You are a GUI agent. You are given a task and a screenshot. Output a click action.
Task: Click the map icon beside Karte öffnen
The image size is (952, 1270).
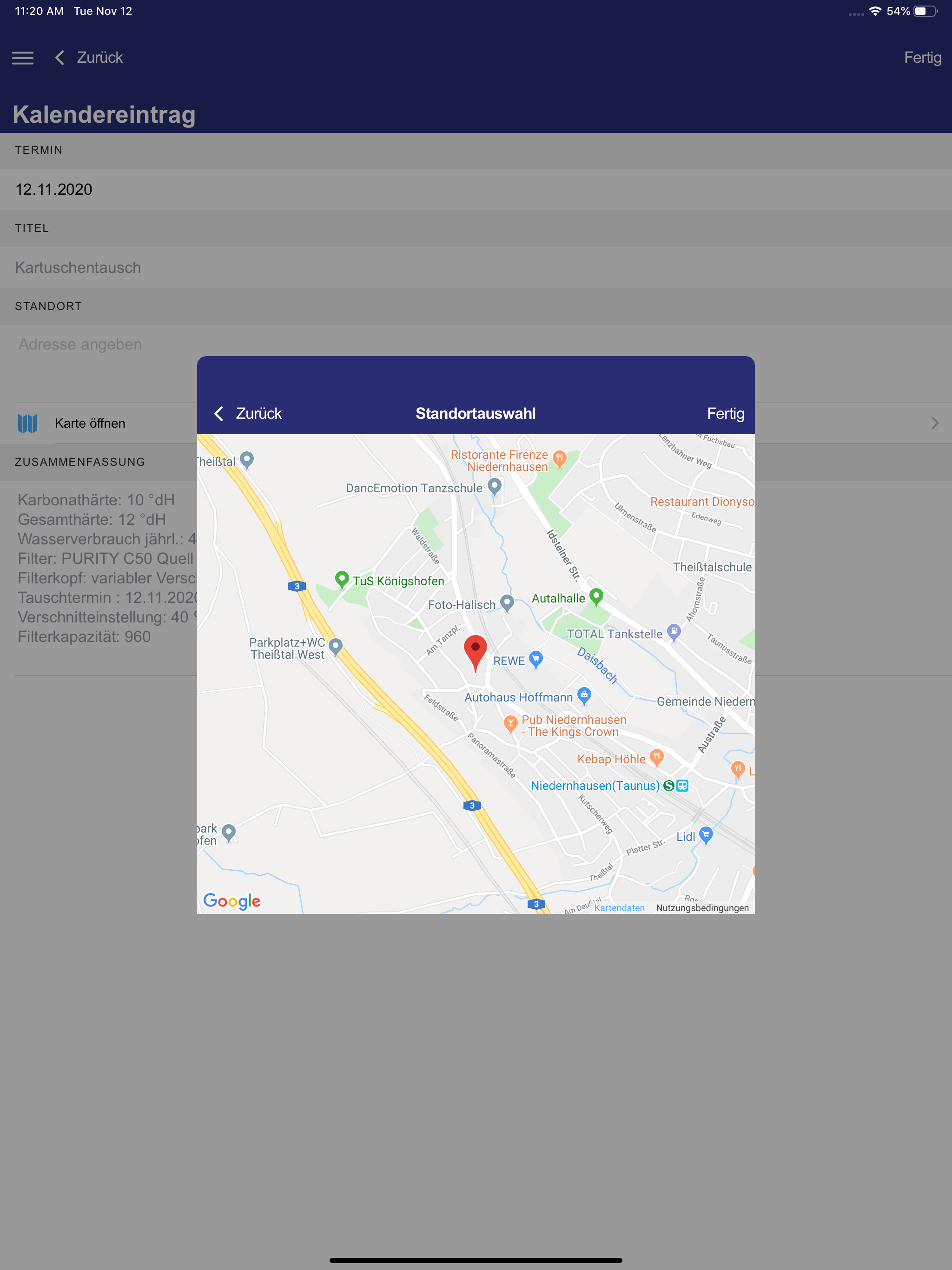tap(27, 423)
